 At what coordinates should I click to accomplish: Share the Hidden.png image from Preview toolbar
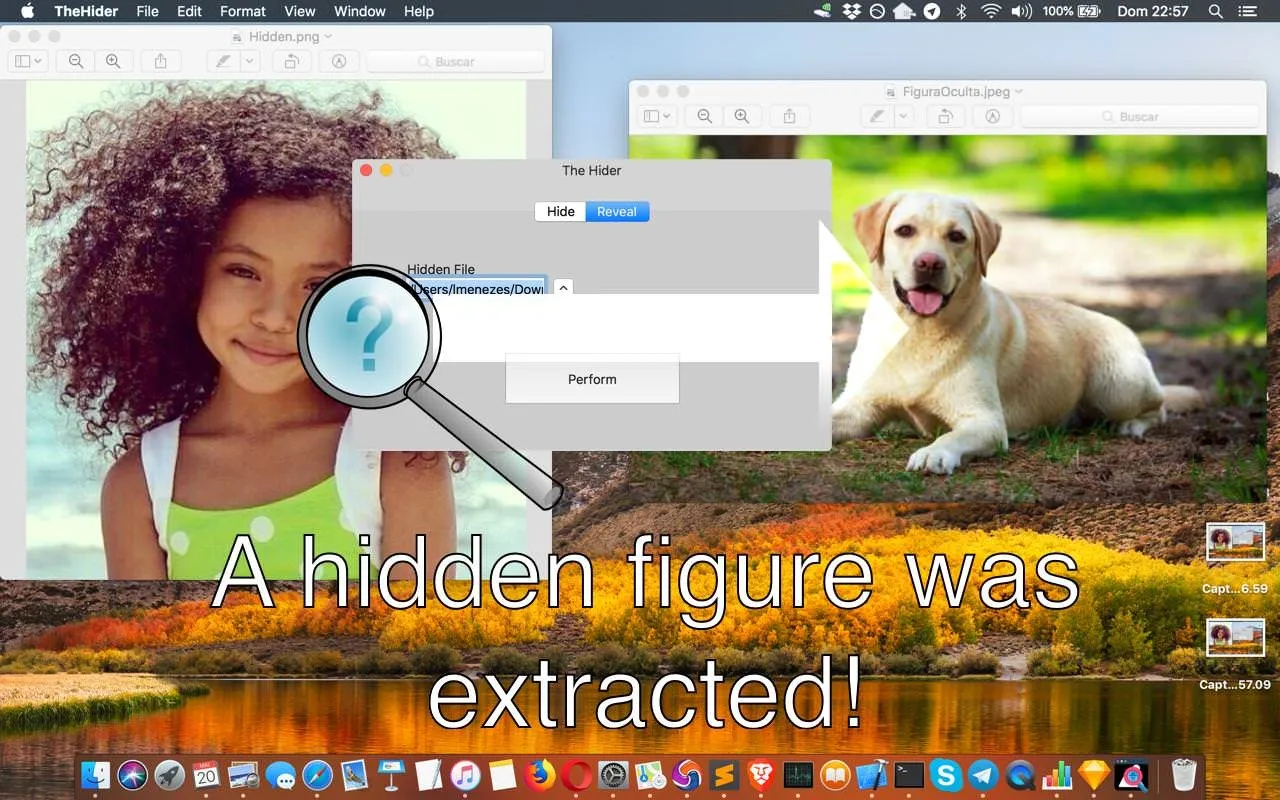click(x=161, y=61)
